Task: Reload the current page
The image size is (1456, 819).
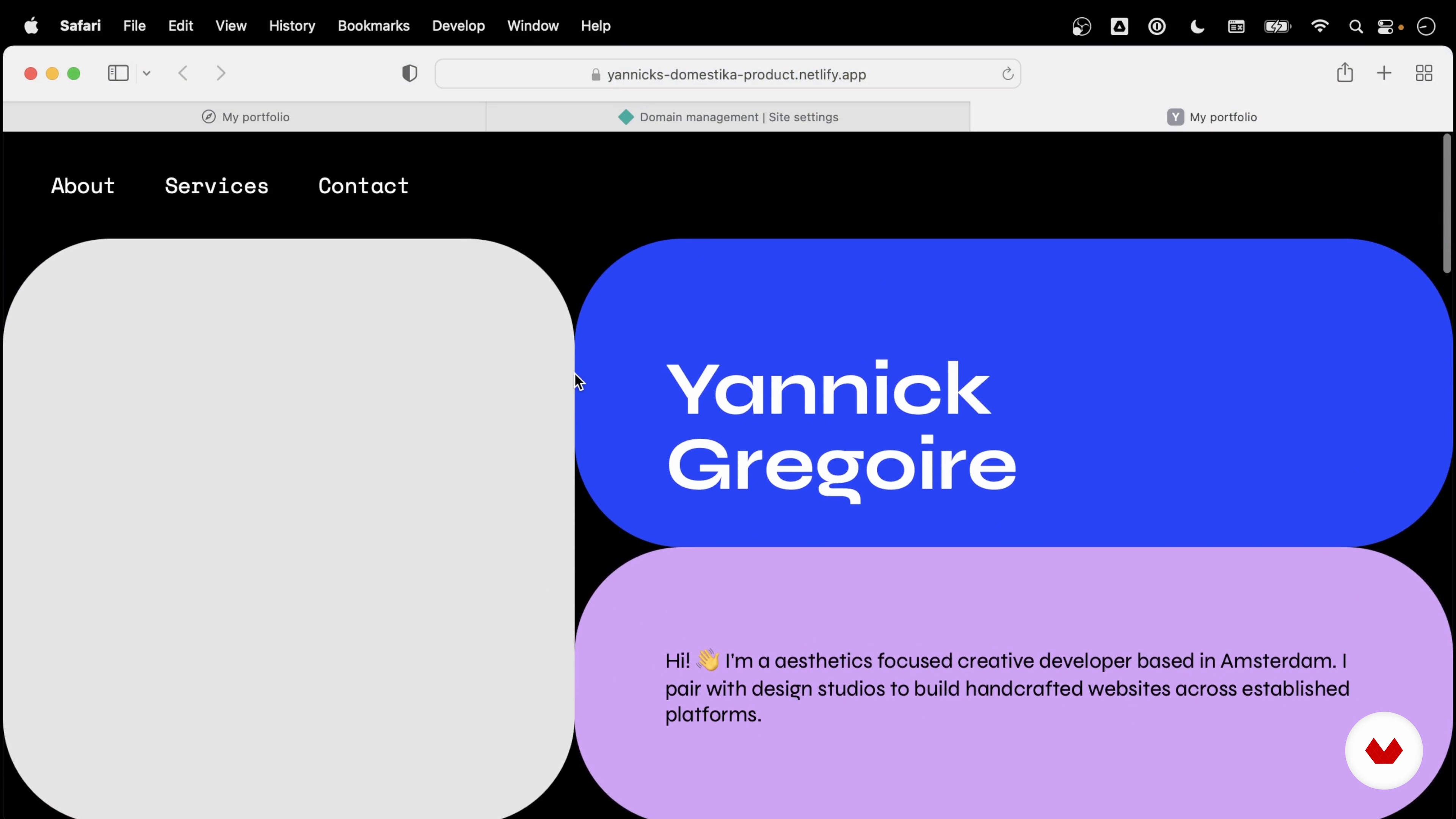Action: point(1007,74)
